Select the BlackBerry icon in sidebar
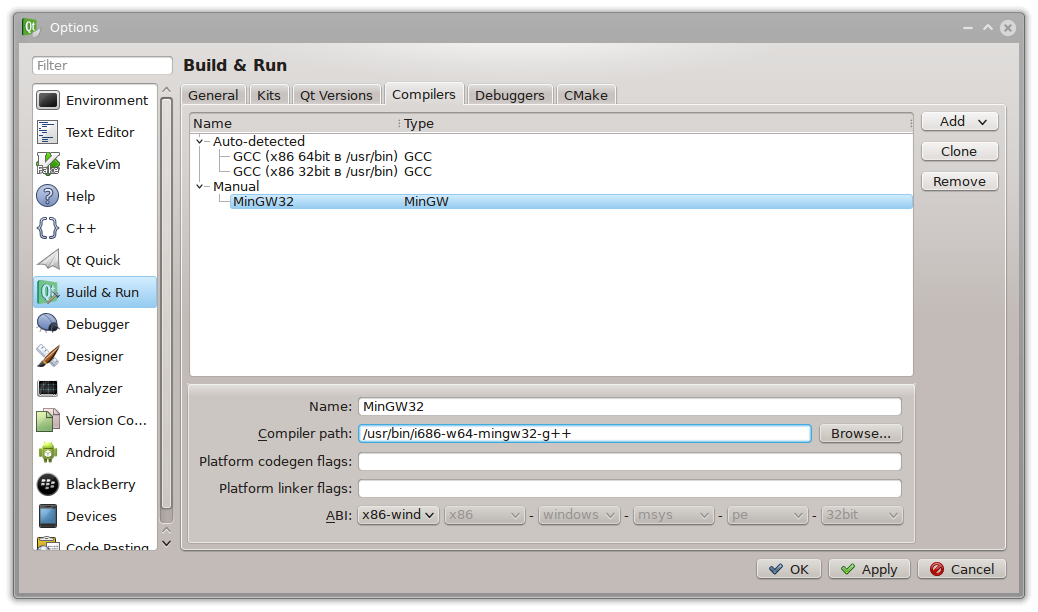Screen dimensions: 1038x612 tap(48, 484)
